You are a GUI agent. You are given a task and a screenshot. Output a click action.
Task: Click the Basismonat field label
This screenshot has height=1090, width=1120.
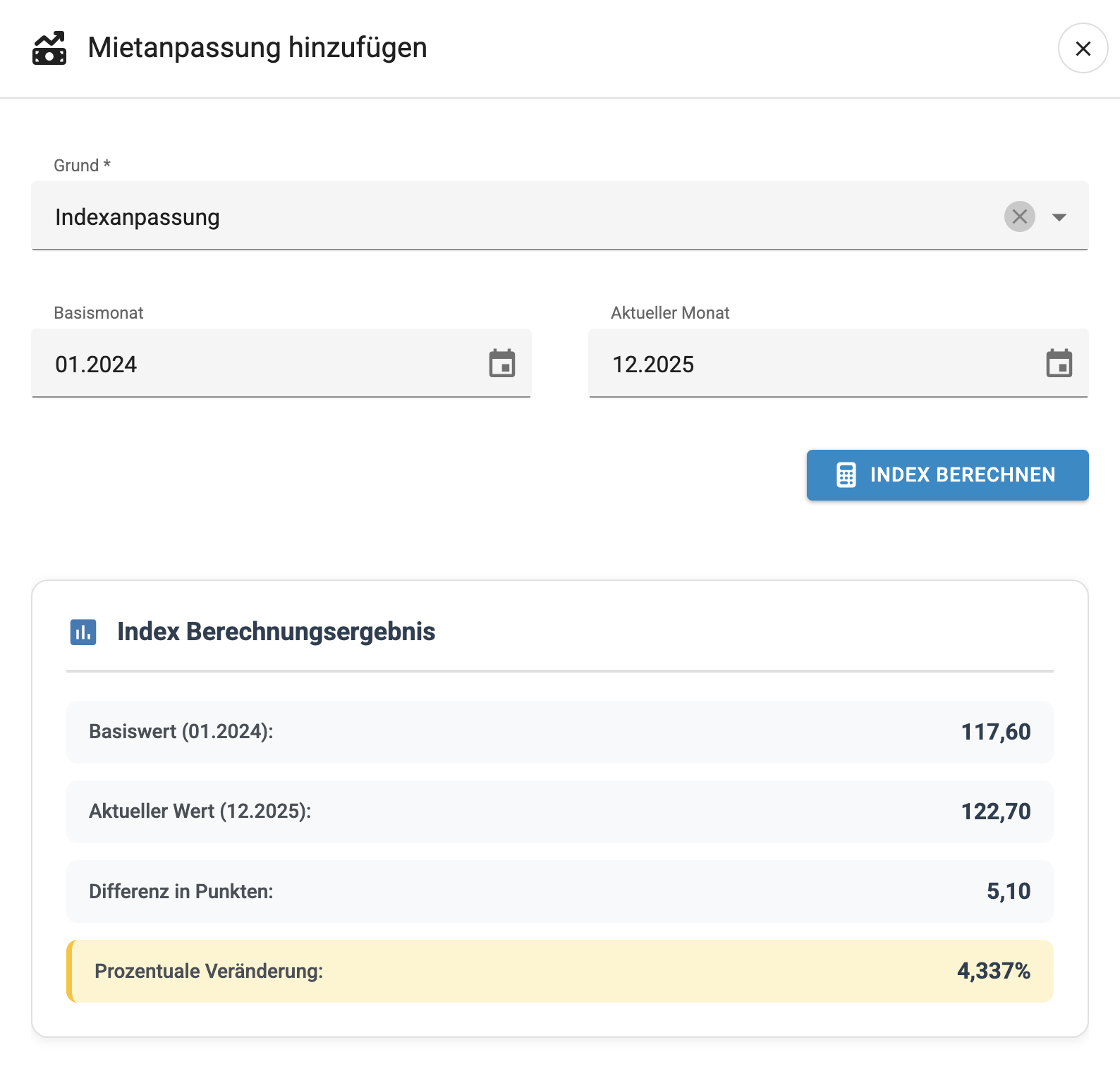[99, 313]
